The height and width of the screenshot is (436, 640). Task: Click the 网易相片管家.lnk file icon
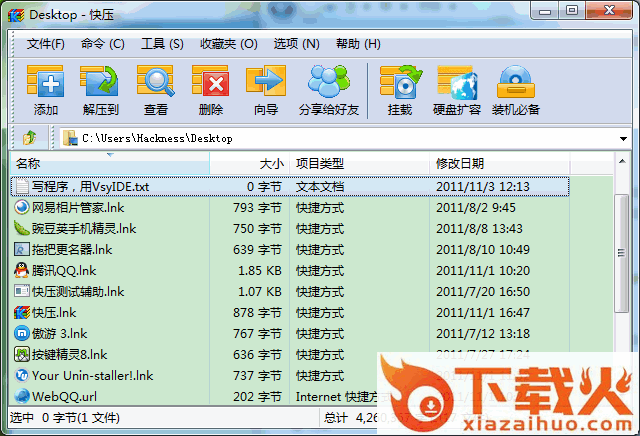point(21,207)
